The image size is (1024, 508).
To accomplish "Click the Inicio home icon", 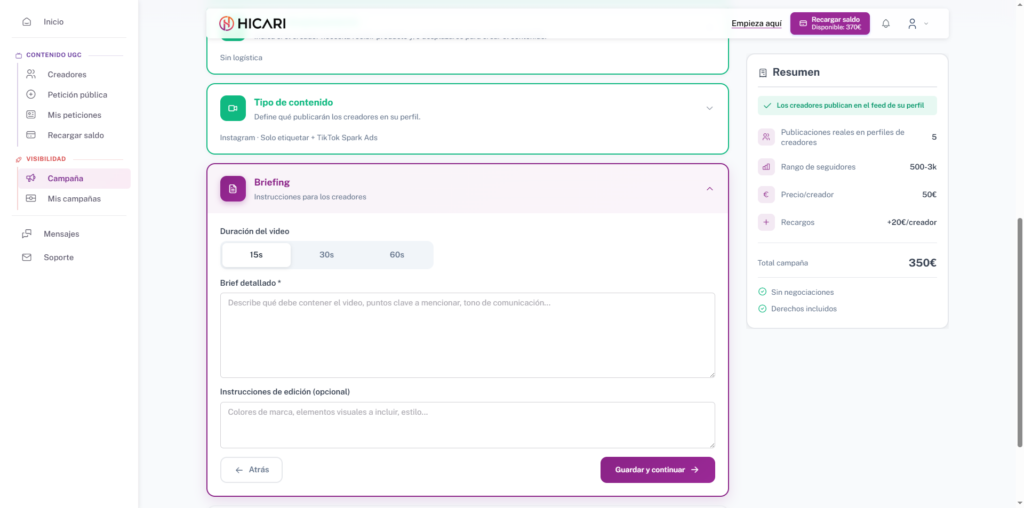I will tap(26, 21).
